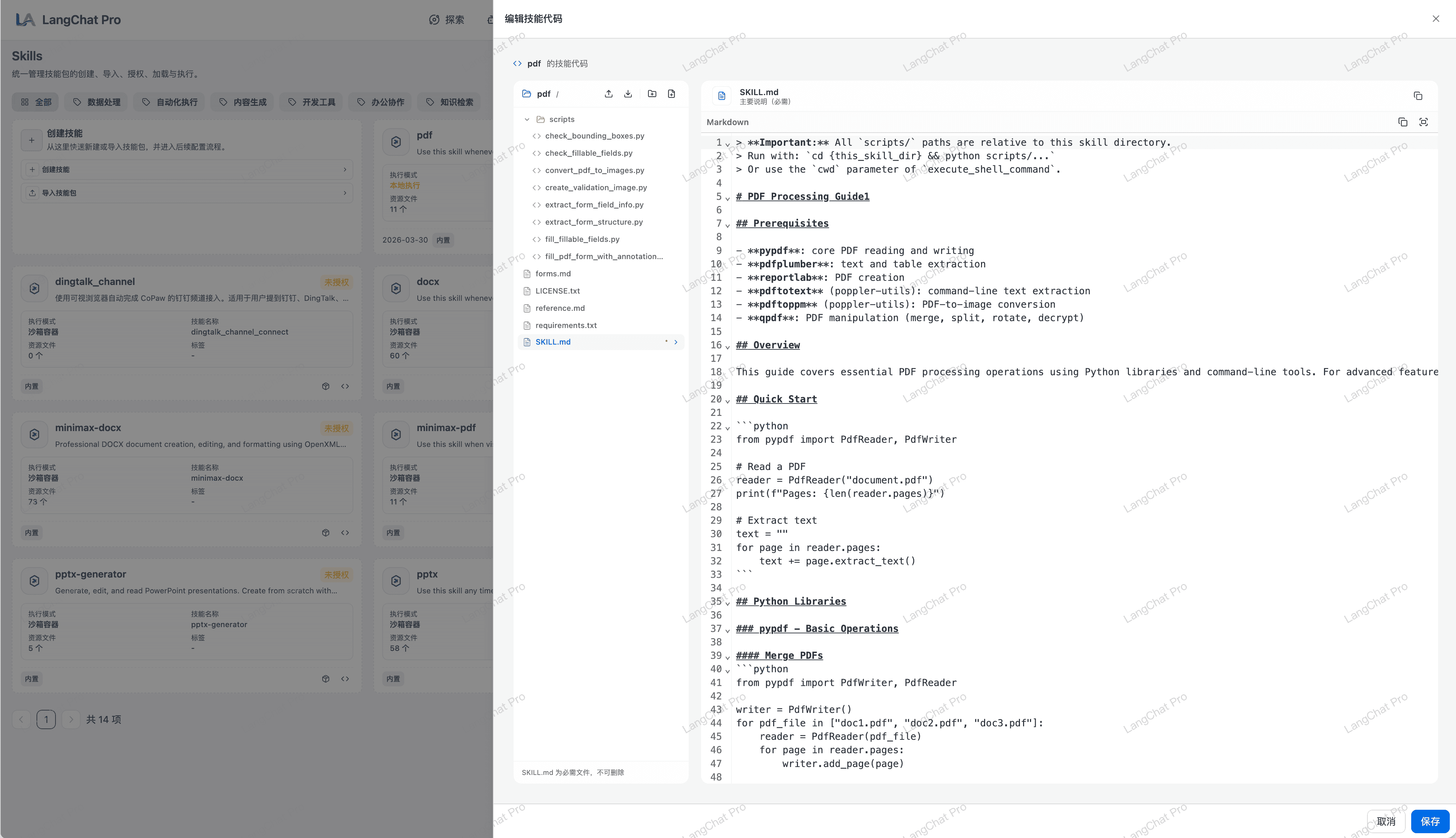Screen dimensions: 1456x838
Task: Select the 数据处理 category tab
Action: (96, 102)
